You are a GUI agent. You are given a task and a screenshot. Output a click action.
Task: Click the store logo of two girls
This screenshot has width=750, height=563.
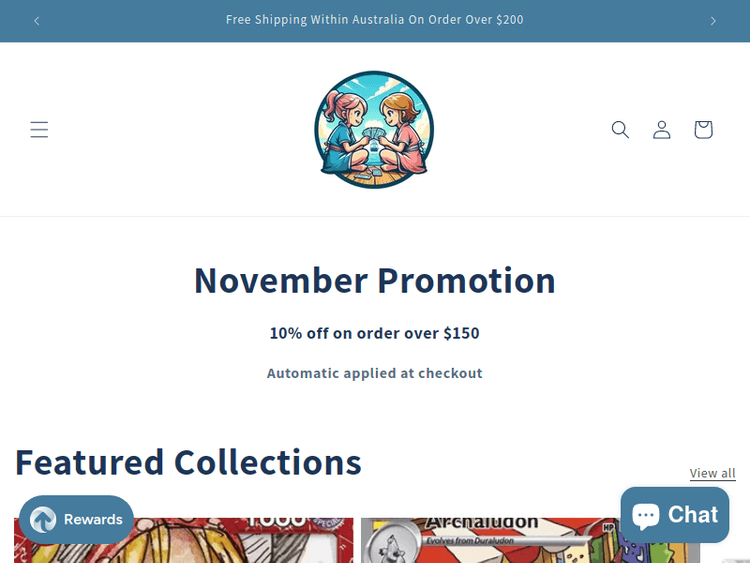(374, 129)
